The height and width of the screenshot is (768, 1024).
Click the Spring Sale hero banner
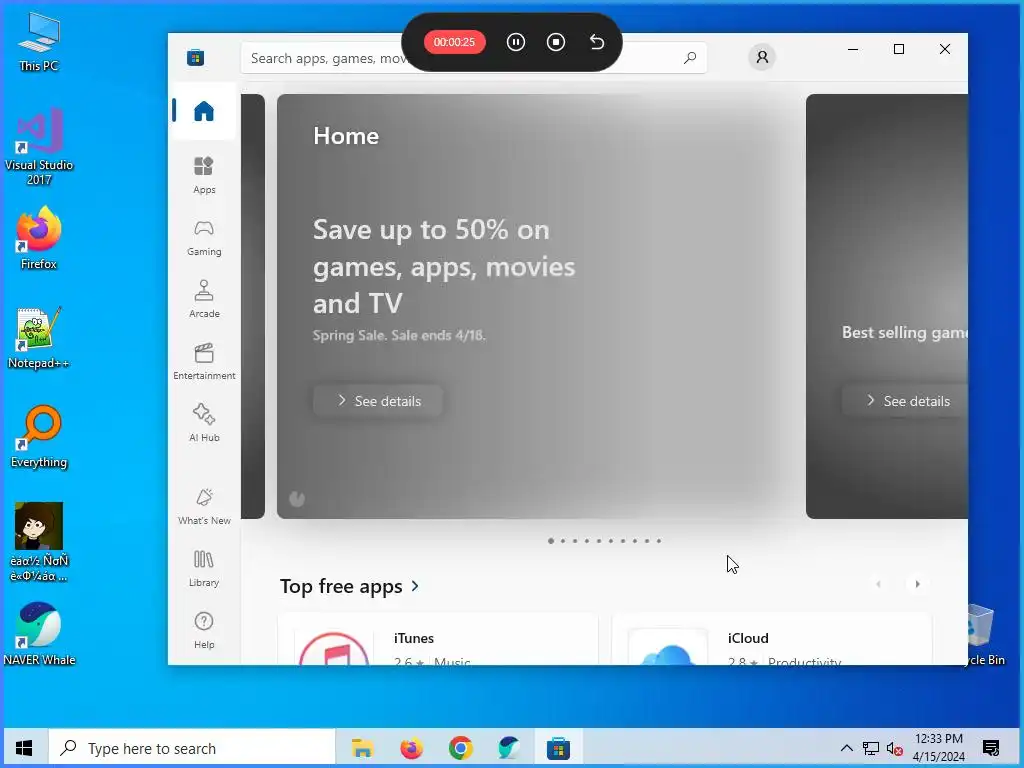click(540, 306)
